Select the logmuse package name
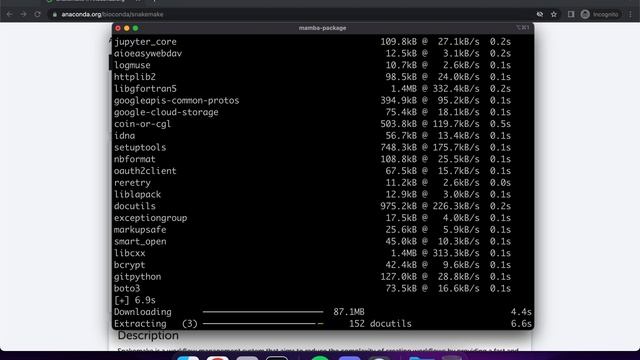Viewport: 640px width, 360px height. click(x=132, y=65)
